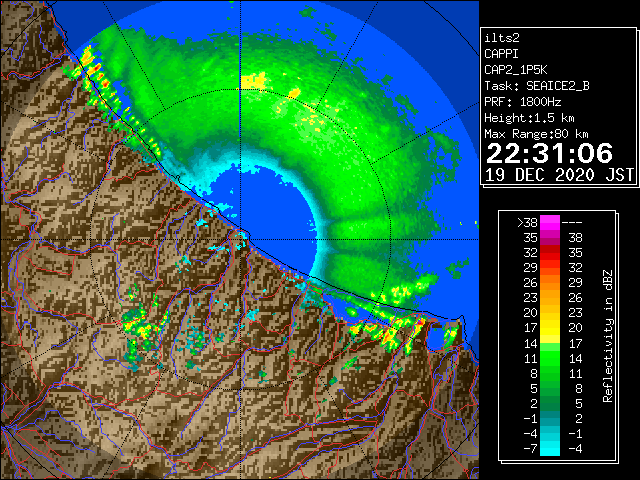640x480 pixels.
Task: Click the 'ilts2' site label
Action: (x=502, y=38)
